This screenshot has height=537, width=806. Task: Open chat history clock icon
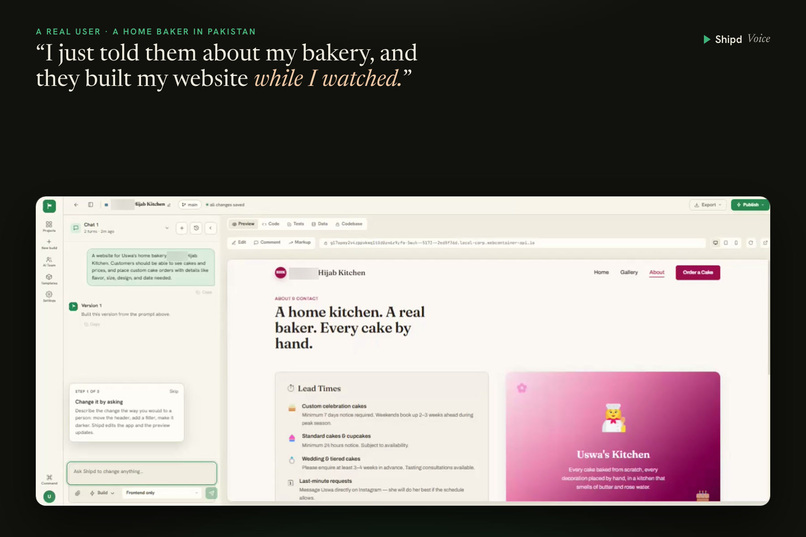tap(196, 228)
